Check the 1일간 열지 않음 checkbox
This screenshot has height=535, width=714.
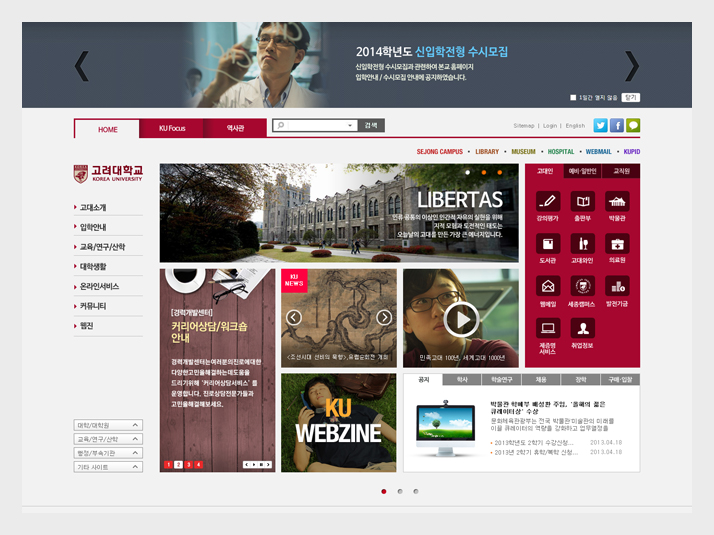click(x=573, y=97)
